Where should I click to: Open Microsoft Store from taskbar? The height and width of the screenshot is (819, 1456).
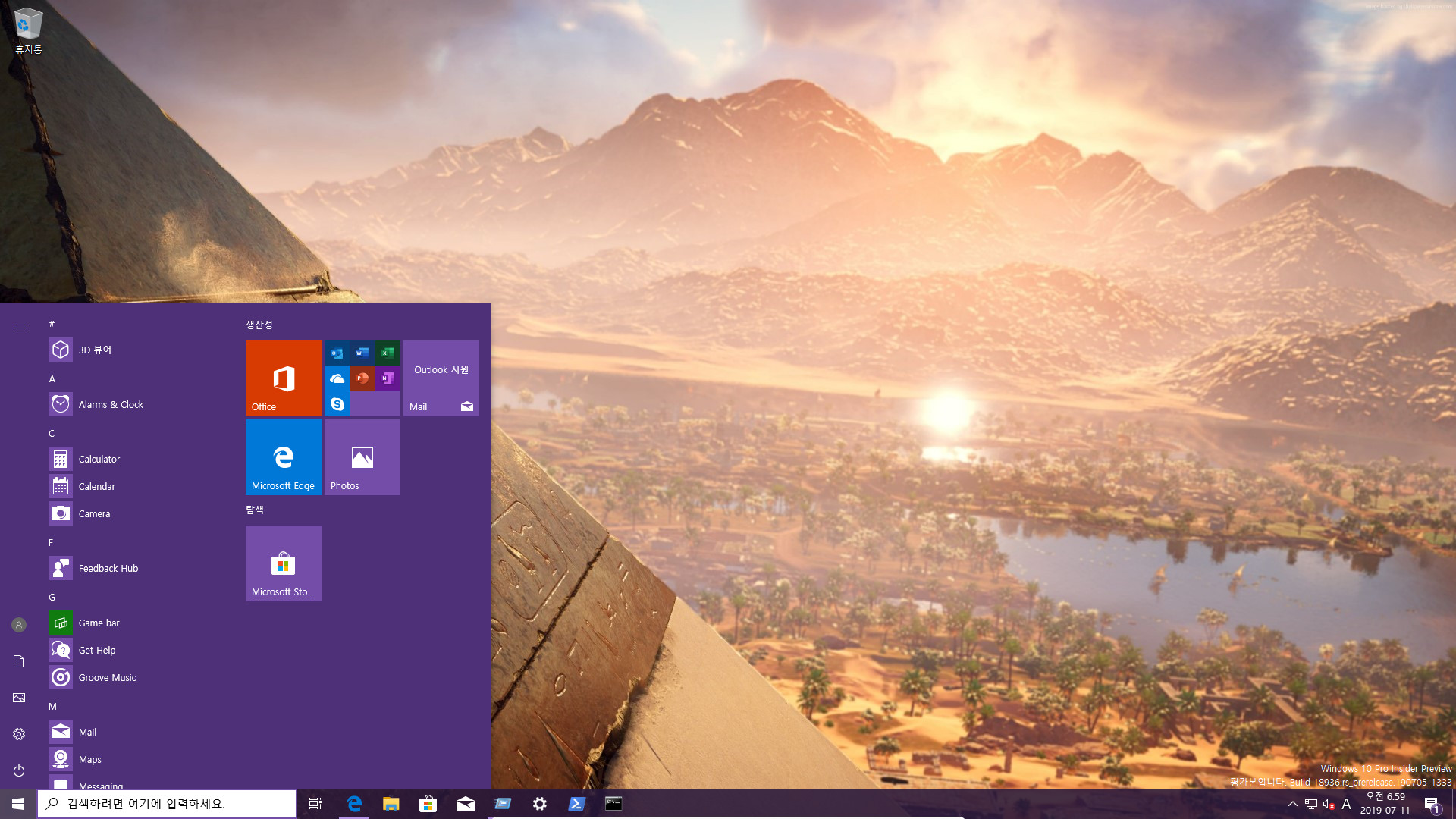tap(428, 804)
